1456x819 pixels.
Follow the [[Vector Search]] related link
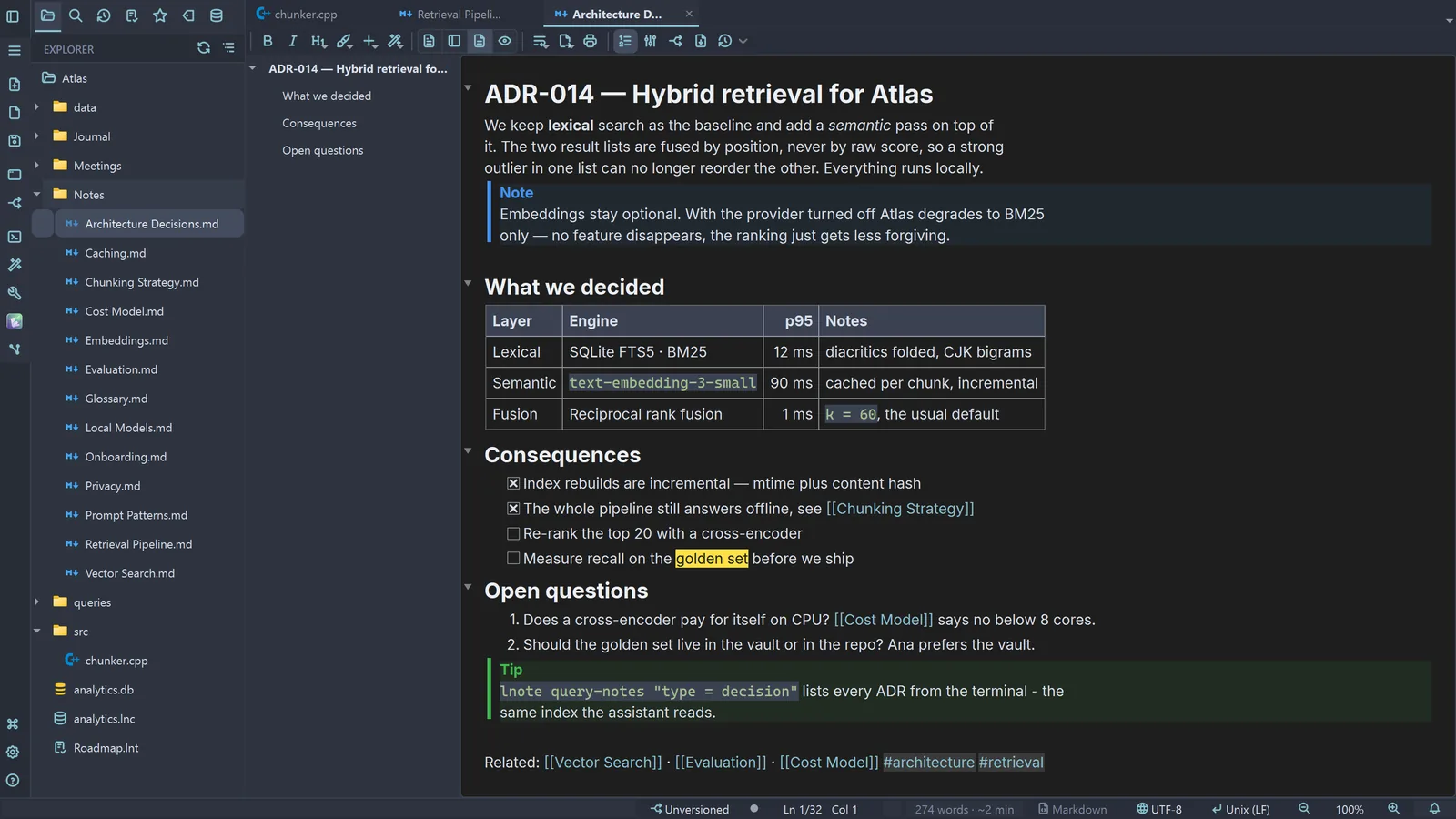[602, 763]
